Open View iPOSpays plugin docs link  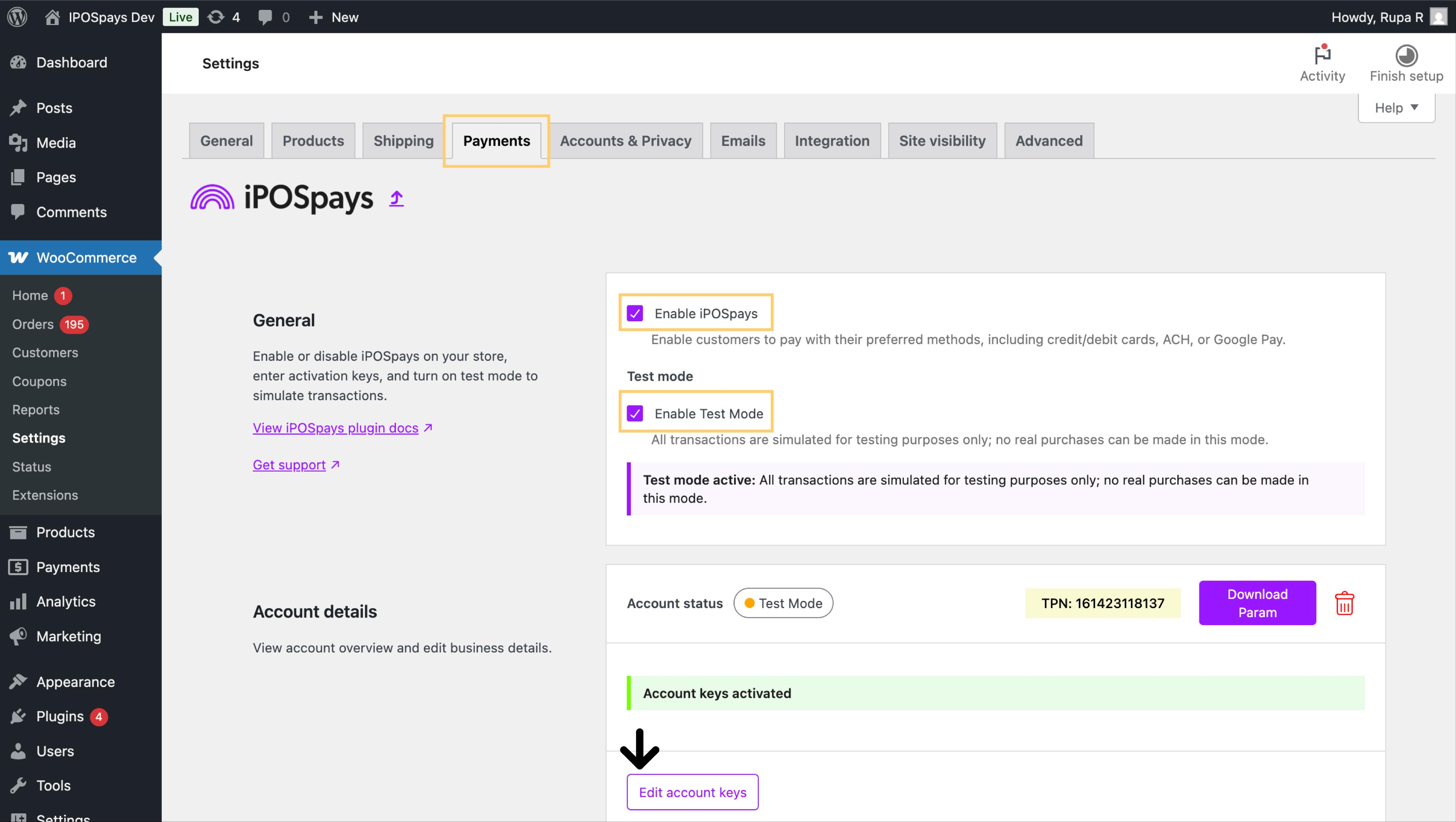click(335, 428)
